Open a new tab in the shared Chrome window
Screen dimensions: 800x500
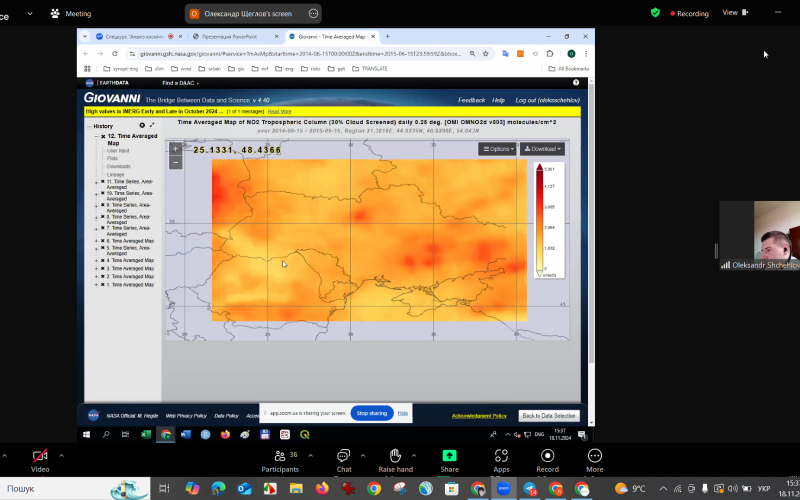coord(388,37)
